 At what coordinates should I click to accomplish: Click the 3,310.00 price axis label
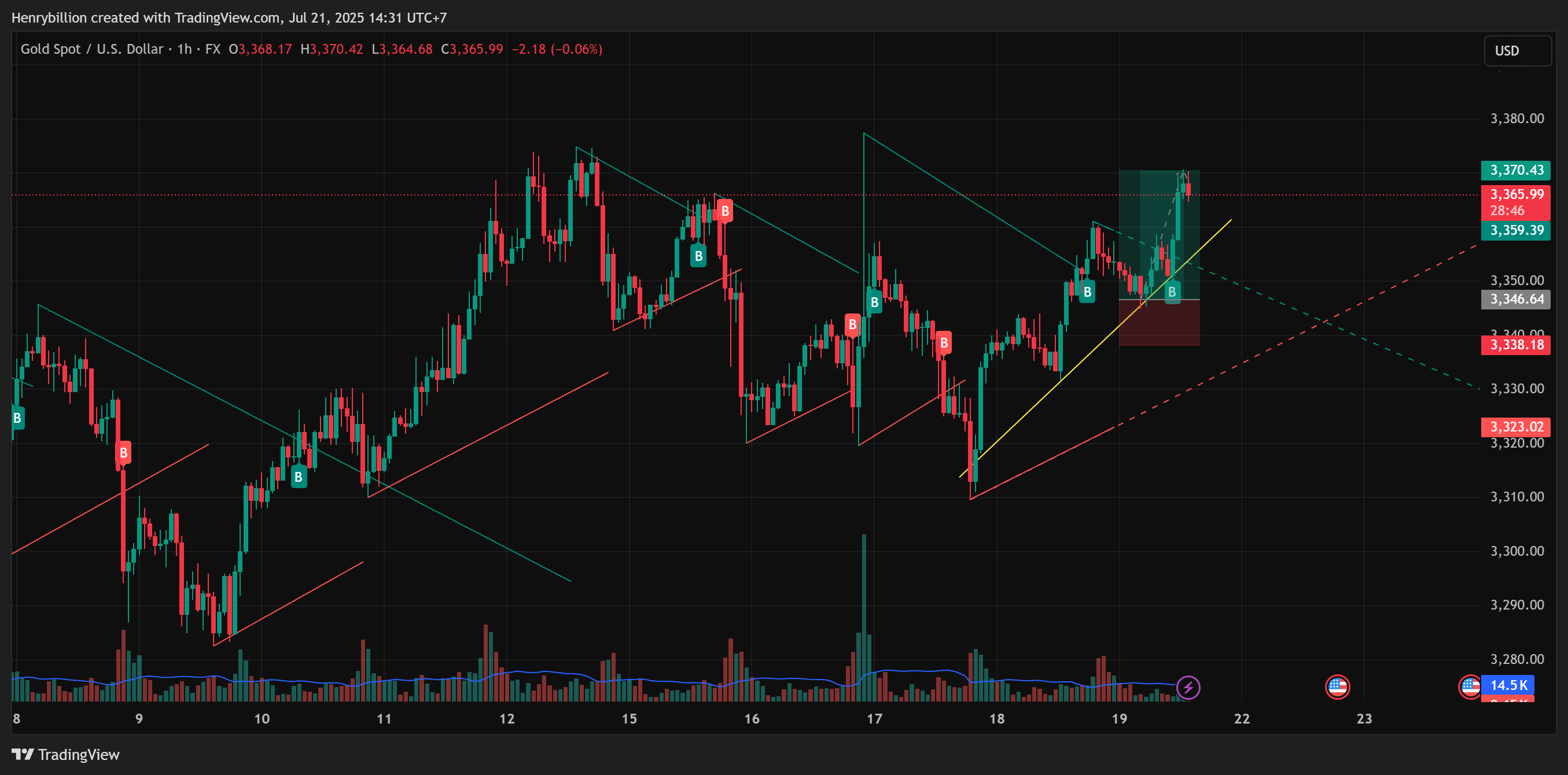pos(1517,497)
